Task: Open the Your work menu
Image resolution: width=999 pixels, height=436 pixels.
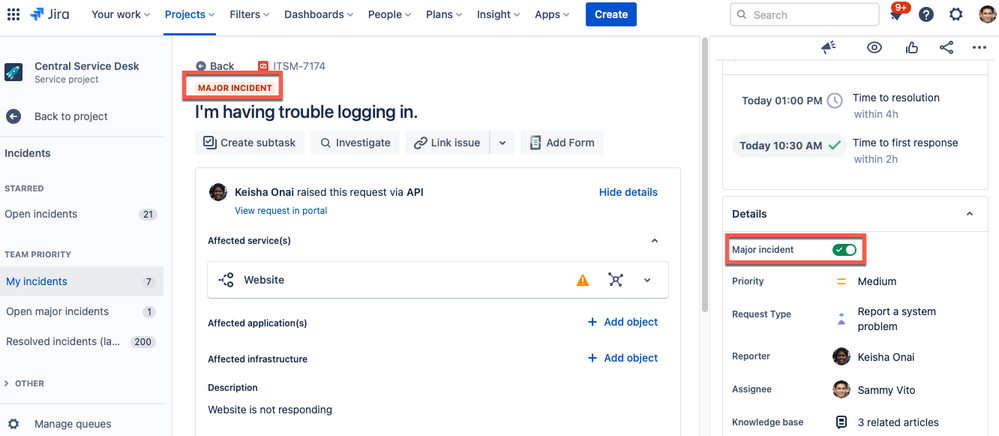Action: (x=120, y=14)
